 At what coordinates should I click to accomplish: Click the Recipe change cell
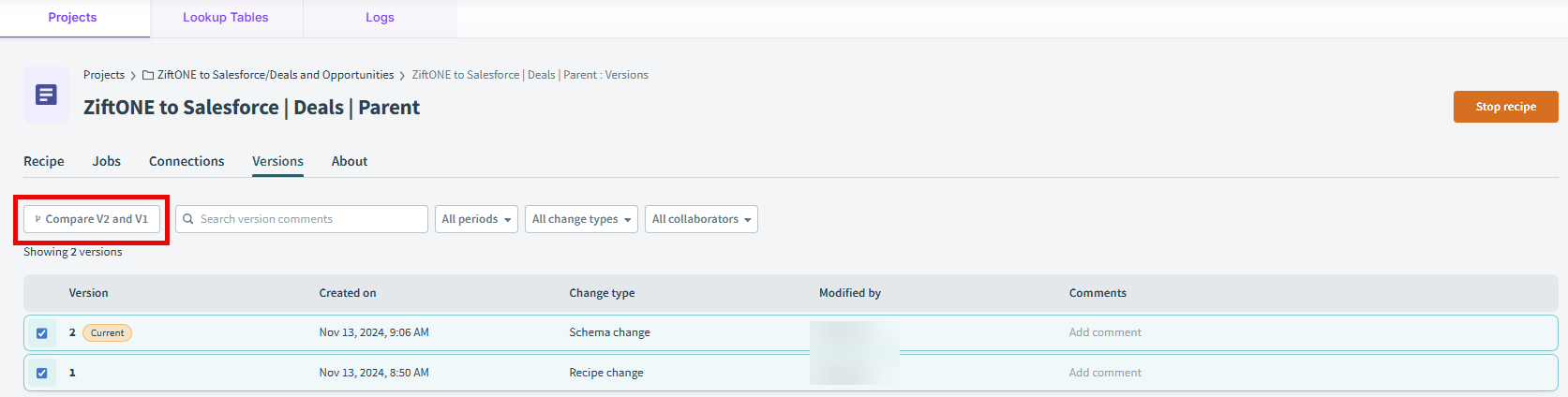606,373
